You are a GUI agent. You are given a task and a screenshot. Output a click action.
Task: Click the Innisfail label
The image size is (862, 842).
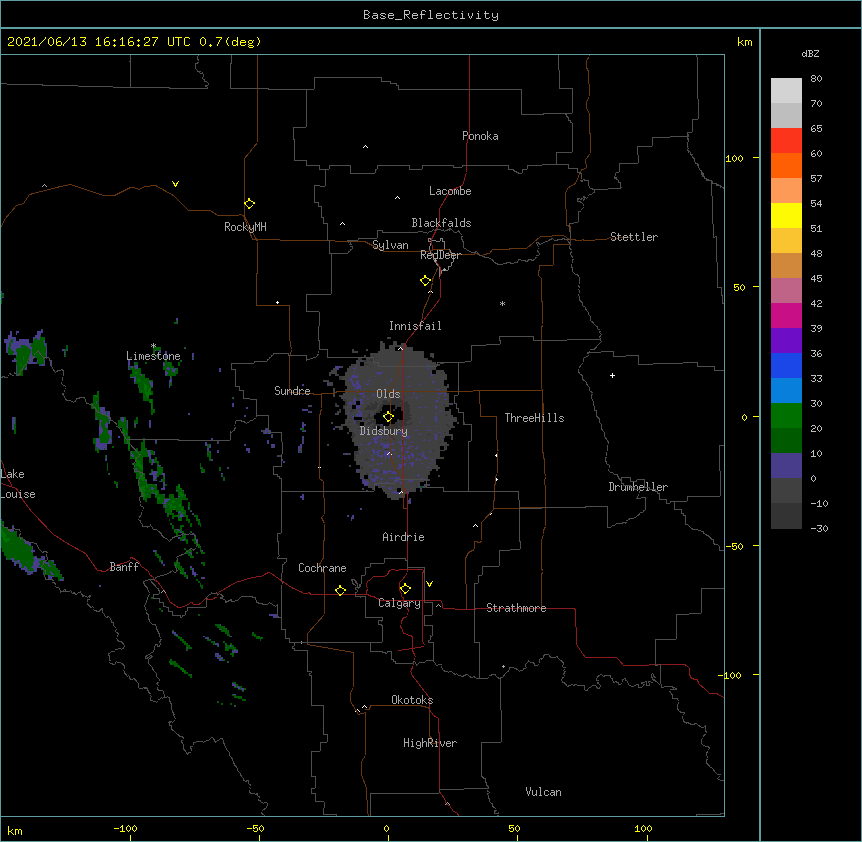point(415,326)
